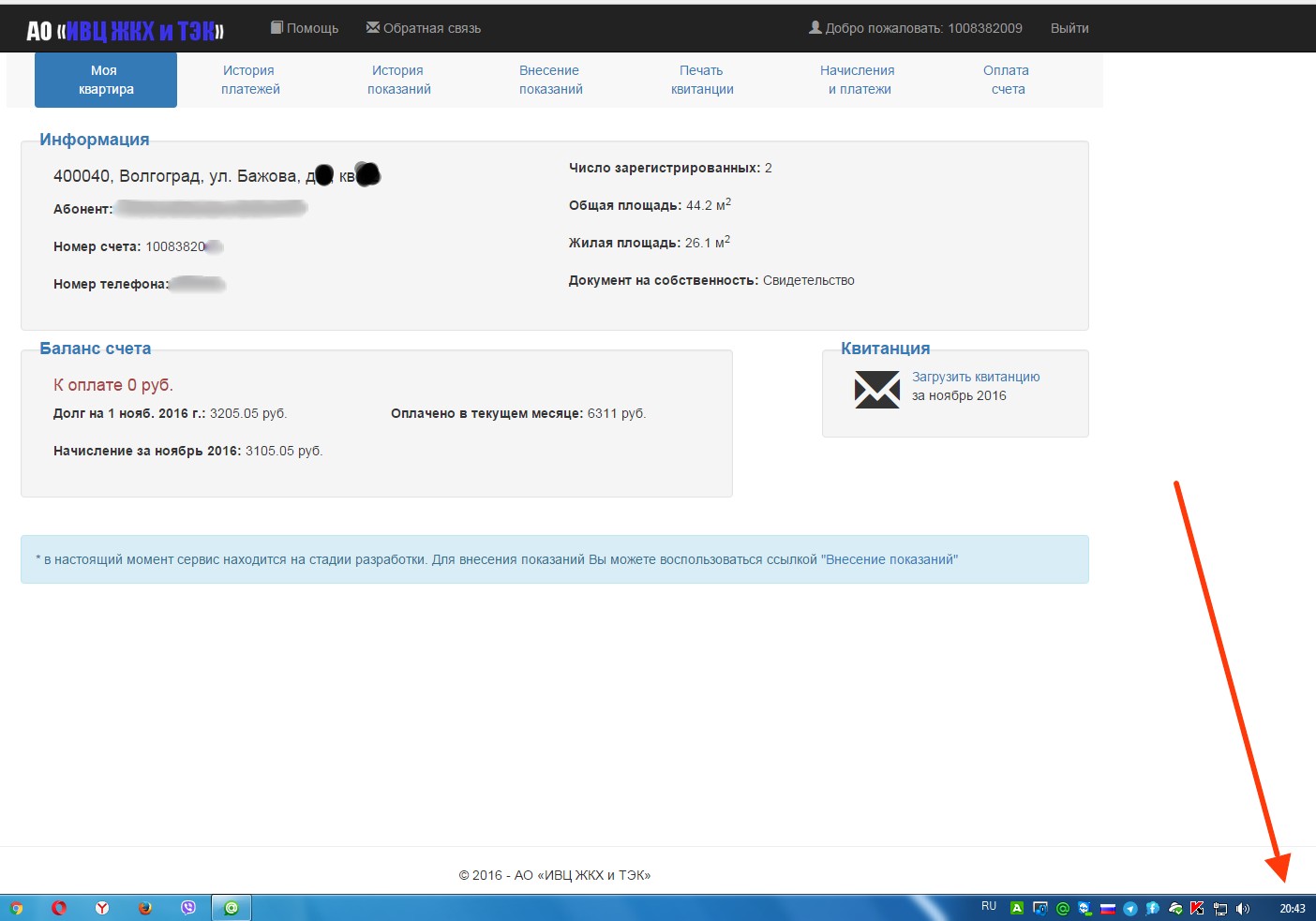The image size is (1316, 921).
Task: Click the envelope icon beside Обратная связь
Action: (x=373, y=27)
